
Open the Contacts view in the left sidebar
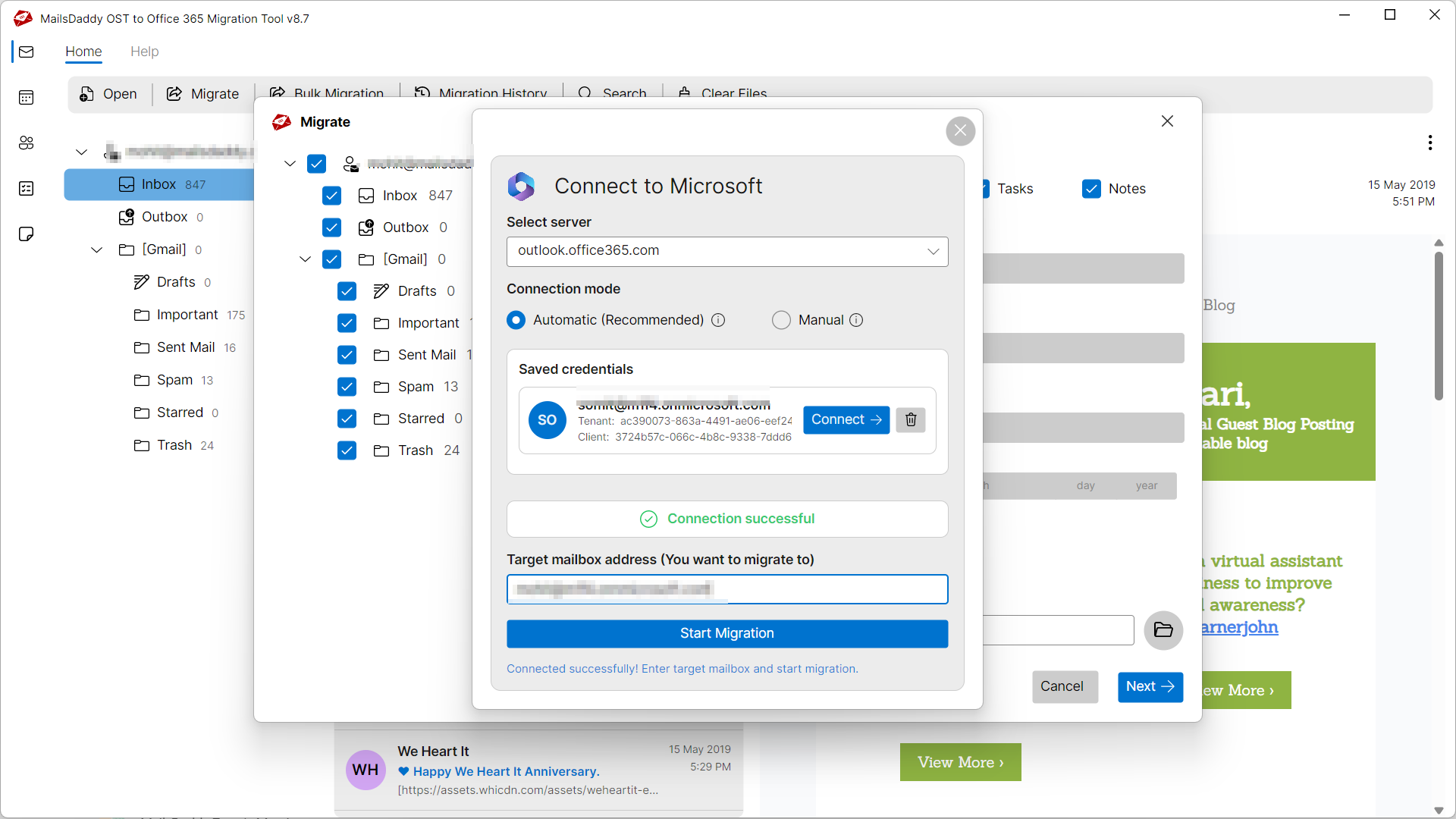[27, 143]
